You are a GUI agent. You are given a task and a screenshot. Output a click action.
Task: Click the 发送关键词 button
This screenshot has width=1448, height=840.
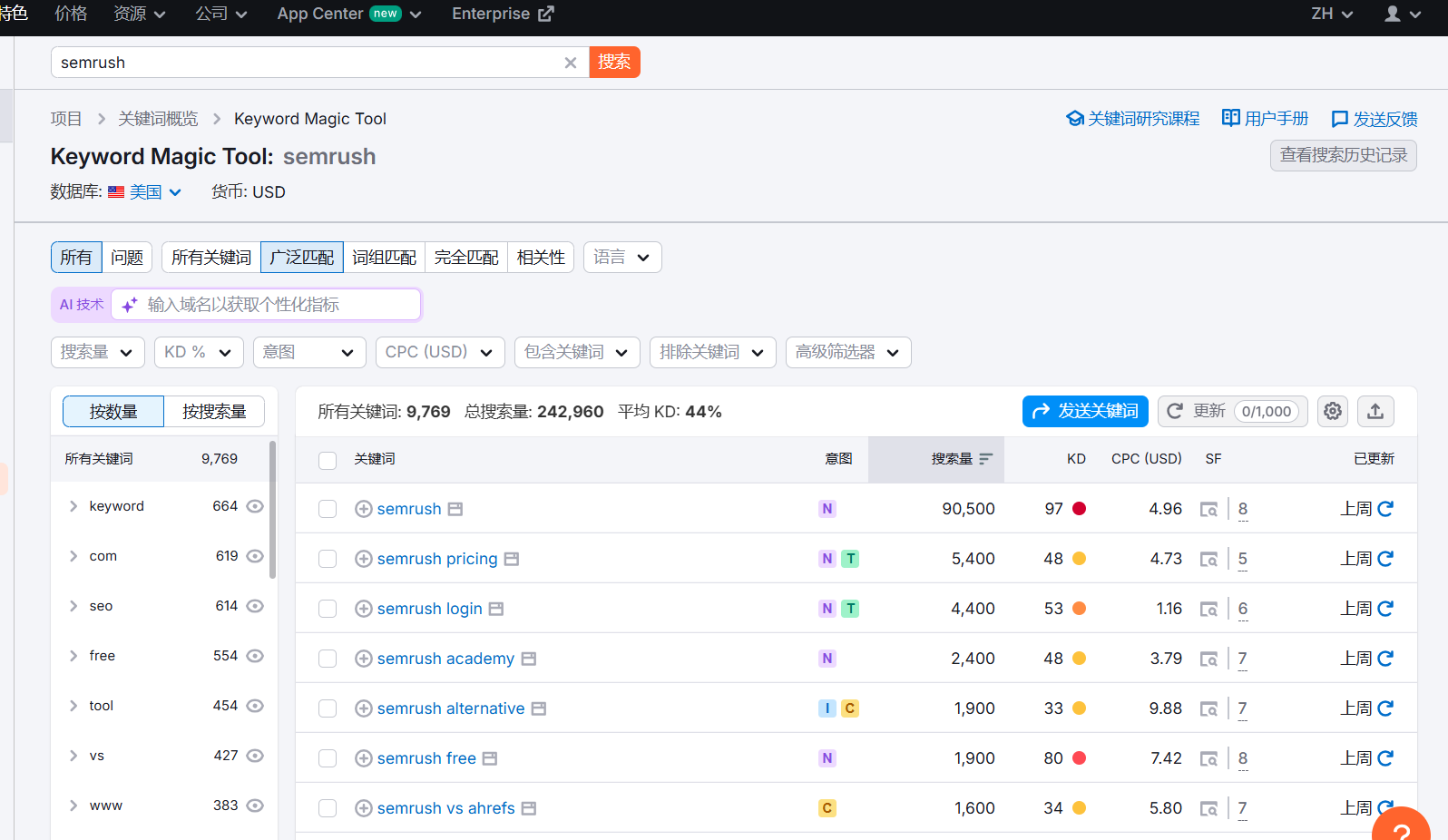[1085, 411]
